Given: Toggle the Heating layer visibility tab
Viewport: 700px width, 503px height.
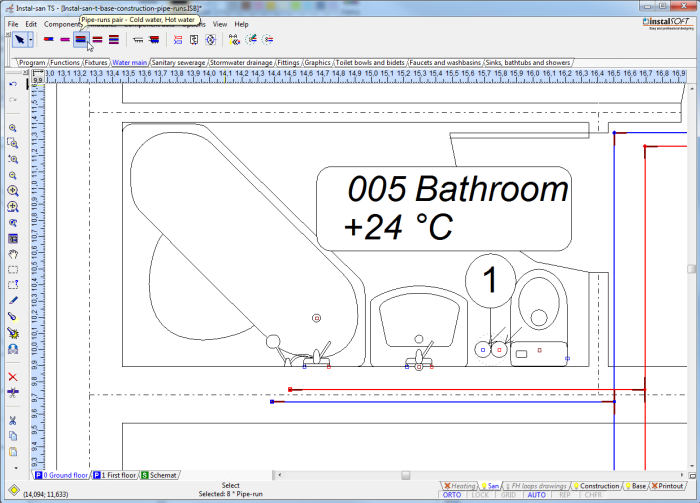Looking at the screenshot, I should coord(459,485).
